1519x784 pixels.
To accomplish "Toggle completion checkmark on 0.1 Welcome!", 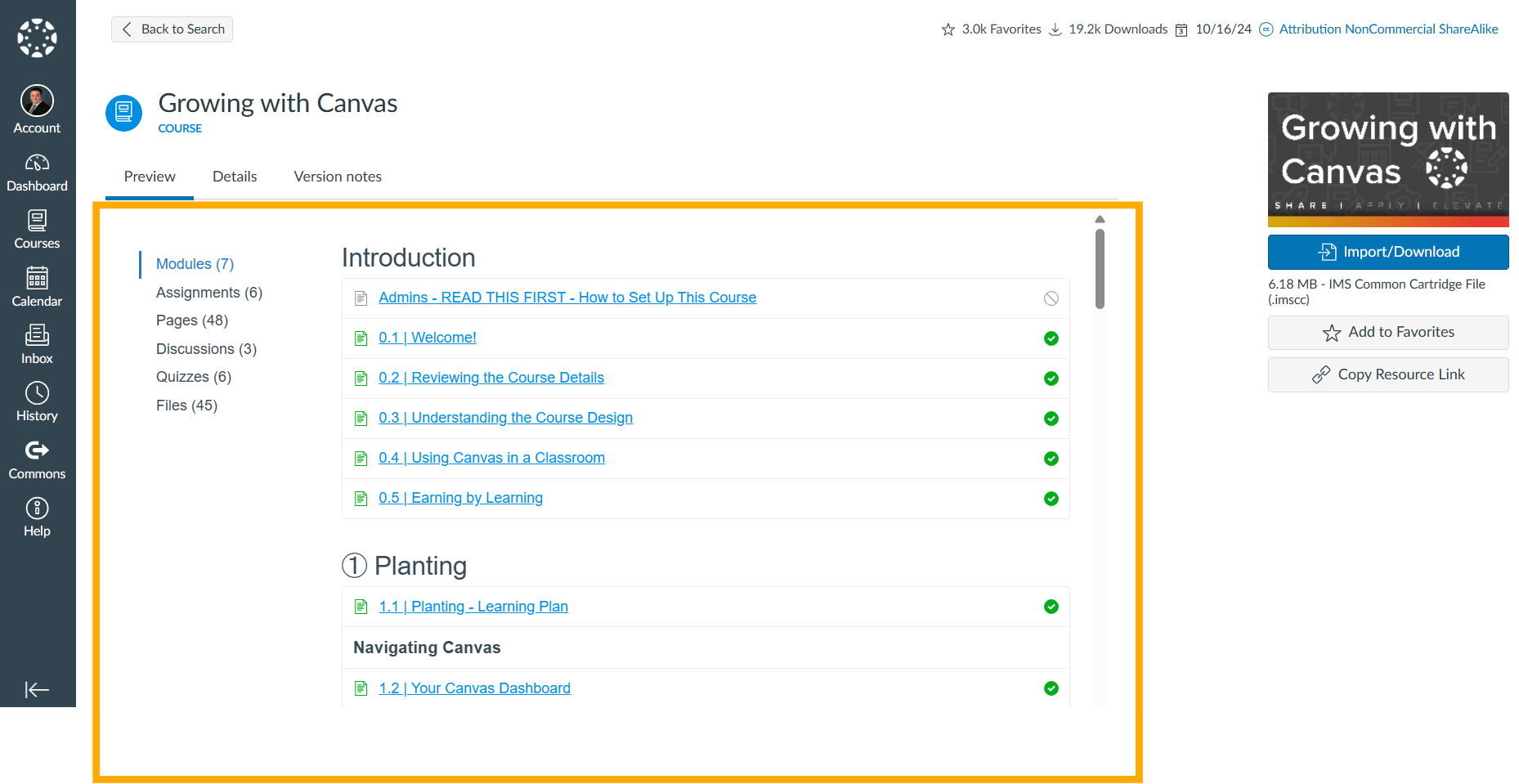I will click(x=1051, y=338).
